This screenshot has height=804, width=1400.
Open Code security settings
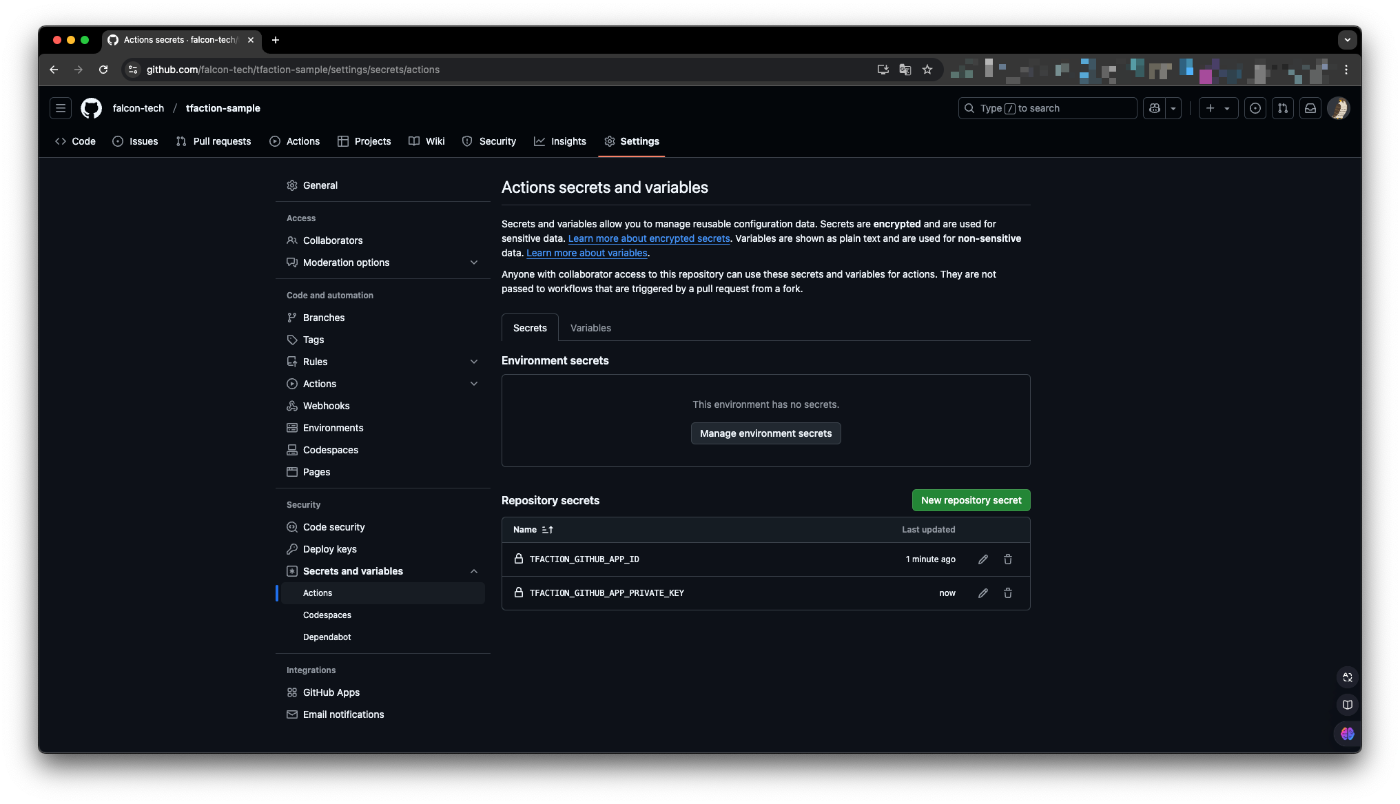coord(381,527)
